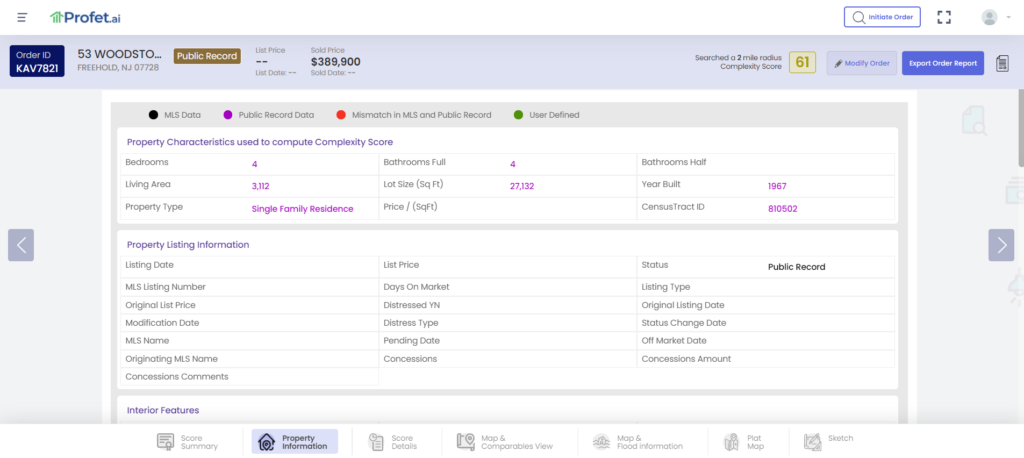
Task: Open Map & Comparables View tab
Action: tap(505, 442)
